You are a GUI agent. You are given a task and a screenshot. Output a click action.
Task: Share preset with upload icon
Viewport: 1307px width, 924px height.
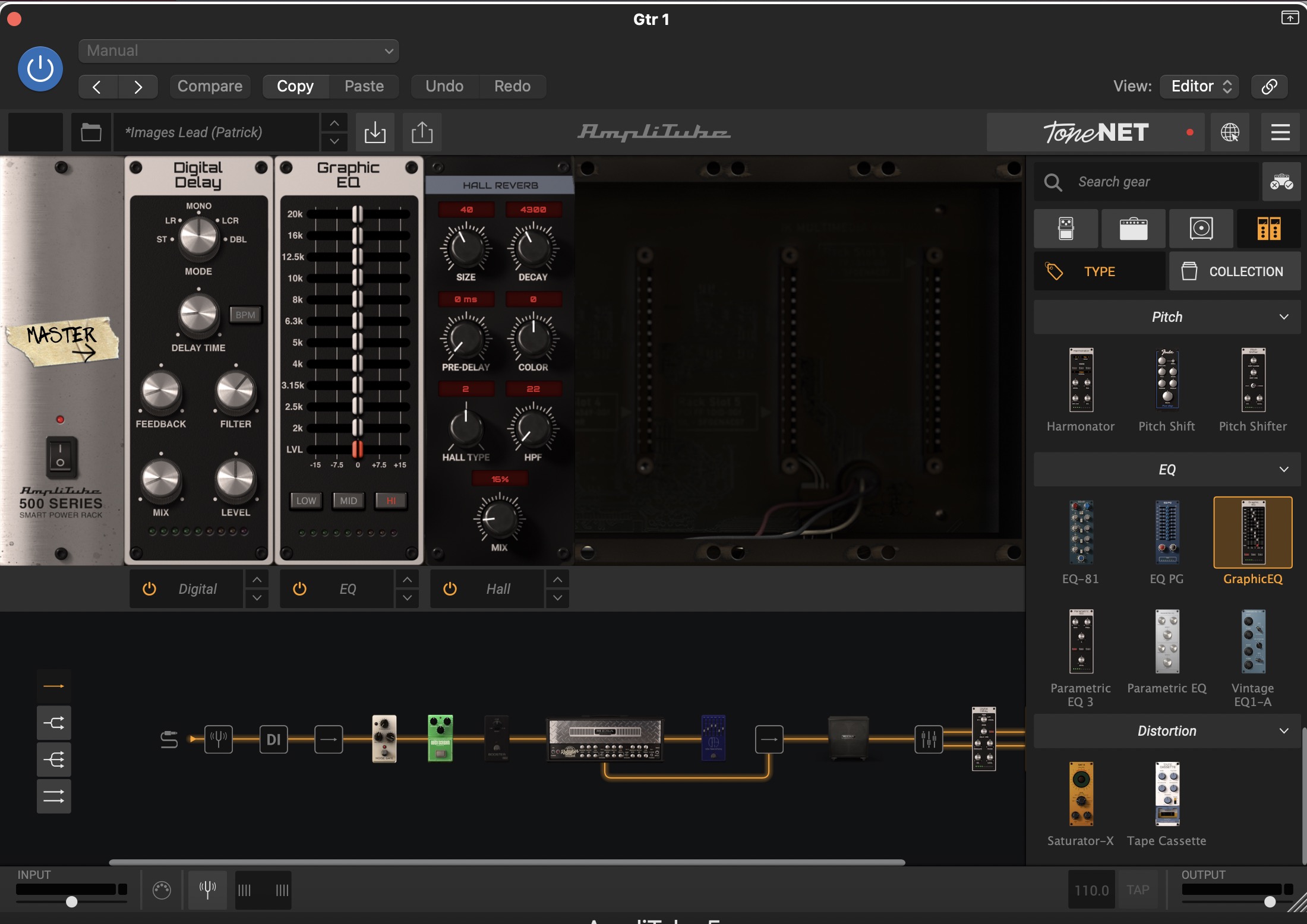click(422, 132)
